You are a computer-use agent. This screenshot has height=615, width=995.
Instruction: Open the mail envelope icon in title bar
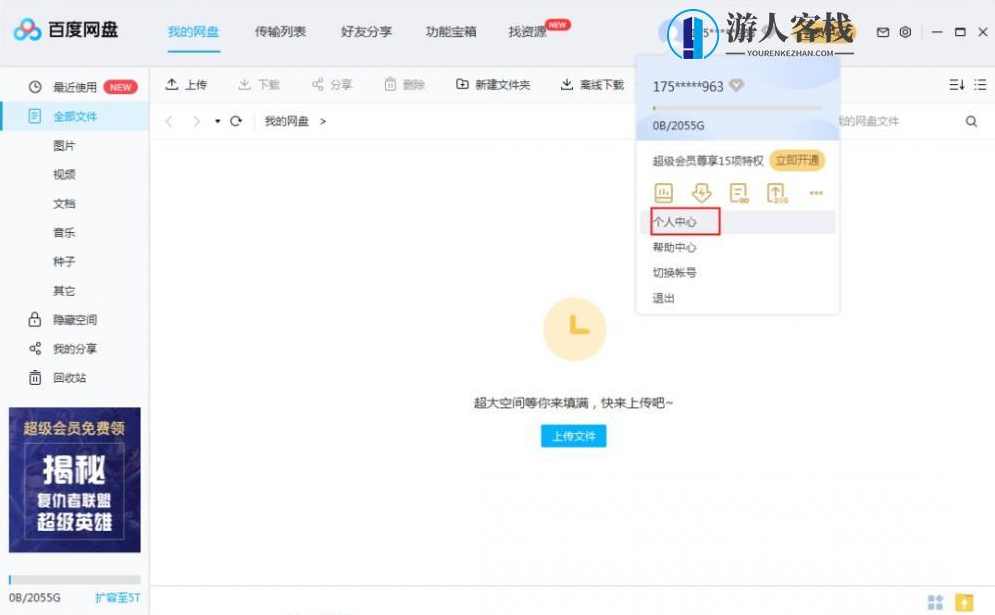coord(883,32)
